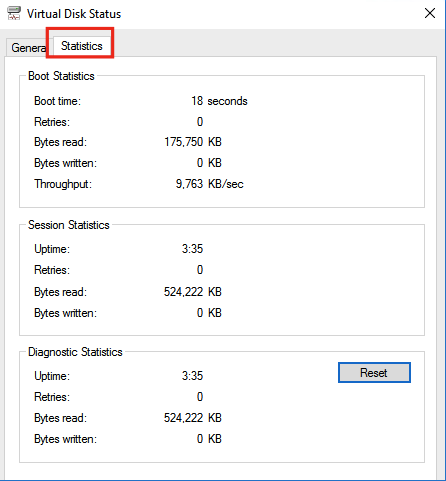This screenshot has height=481, width=446.
Task: Switch to the General tab
Action: coord(28,48)
